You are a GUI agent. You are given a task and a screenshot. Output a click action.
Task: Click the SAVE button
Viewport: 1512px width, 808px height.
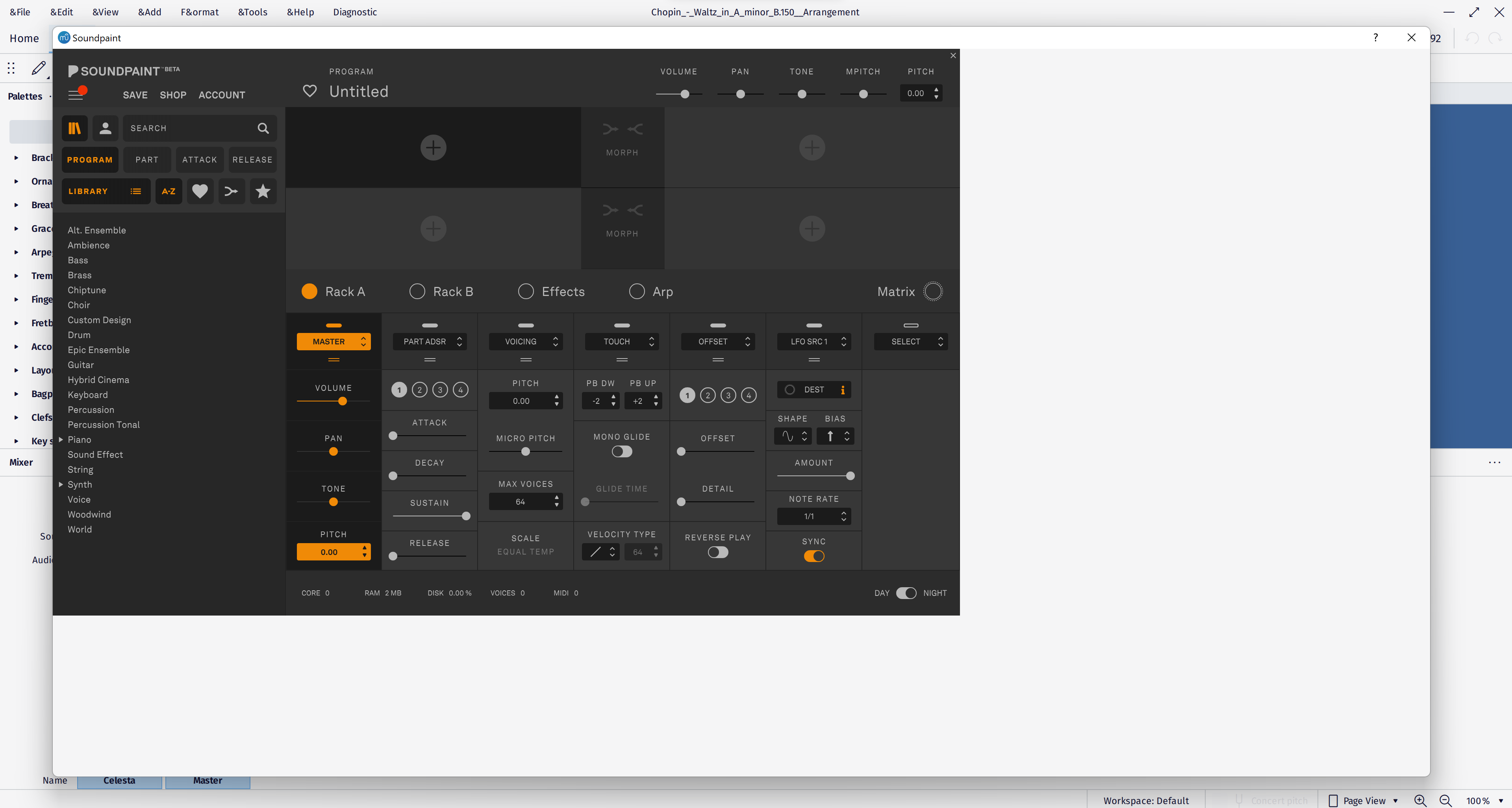135,94
